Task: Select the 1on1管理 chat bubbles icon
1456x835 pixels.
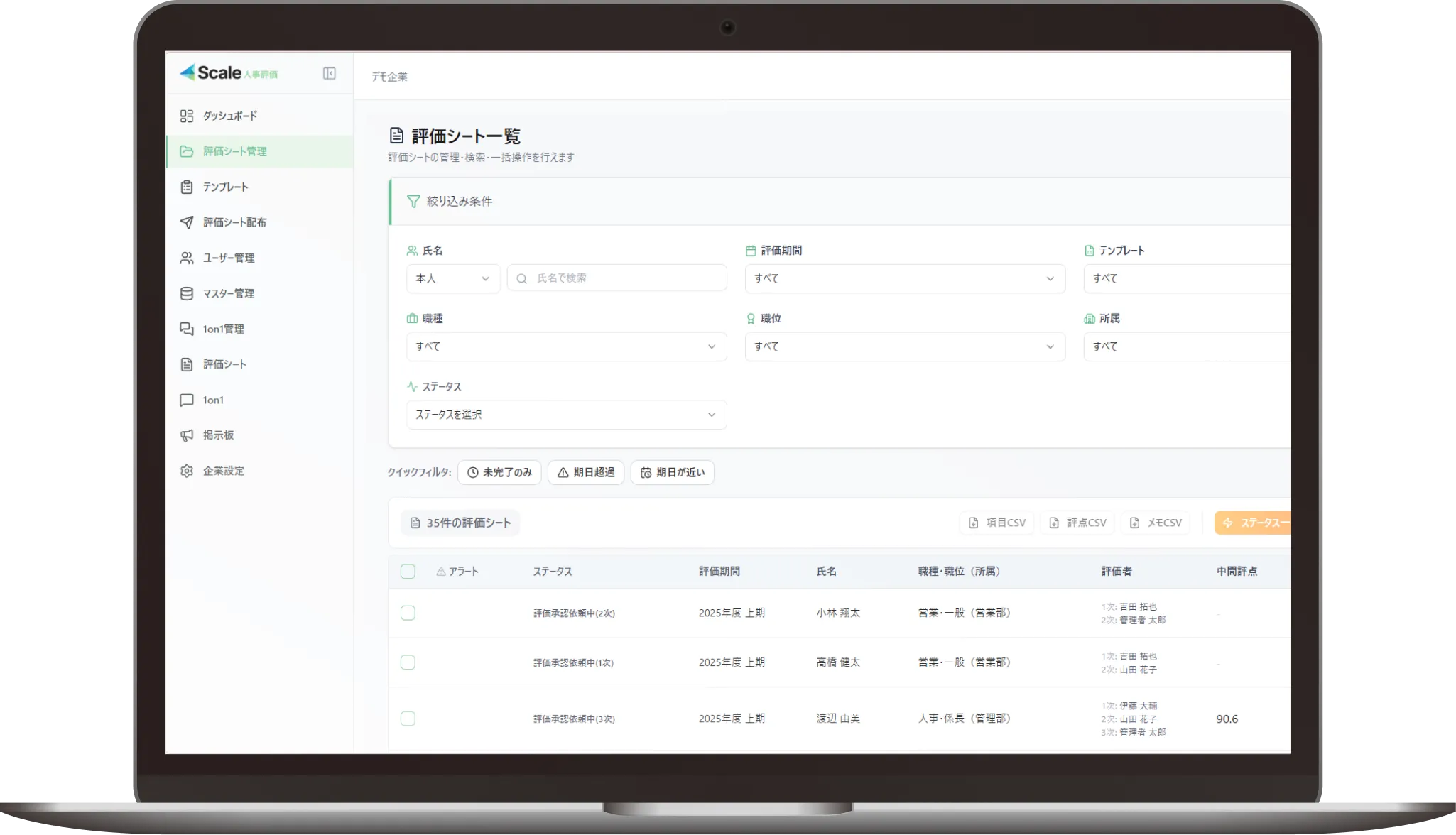Action: (x=187, y=329)
